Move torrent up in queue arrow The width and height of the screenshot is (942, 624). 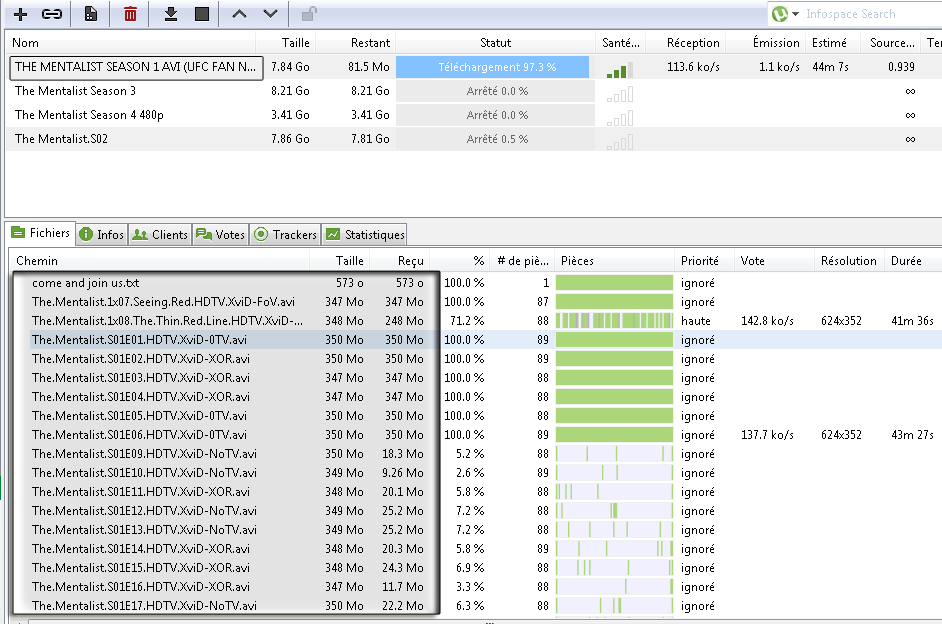point(239,14)
